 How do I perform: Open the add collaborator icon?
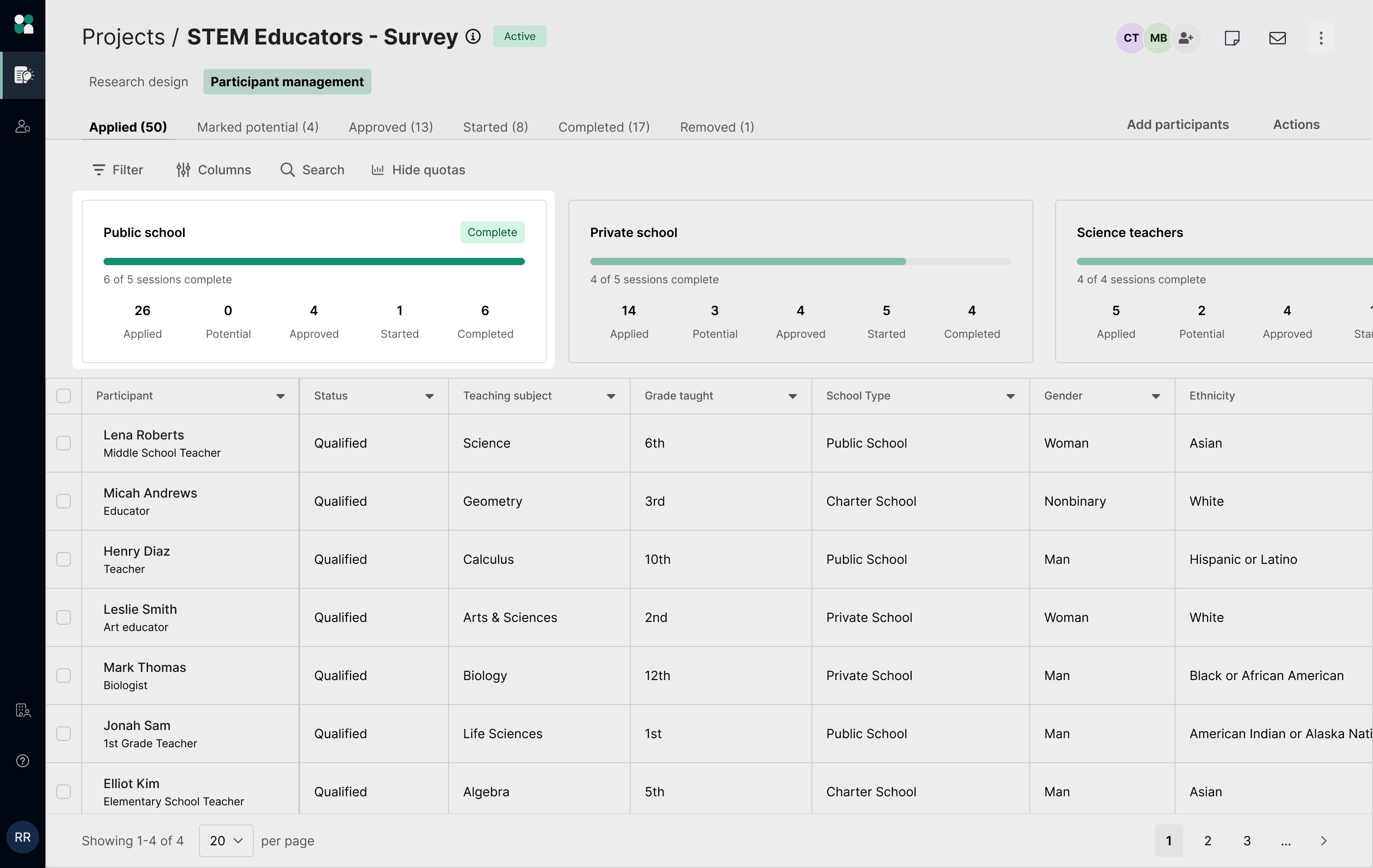point(1185,38)
